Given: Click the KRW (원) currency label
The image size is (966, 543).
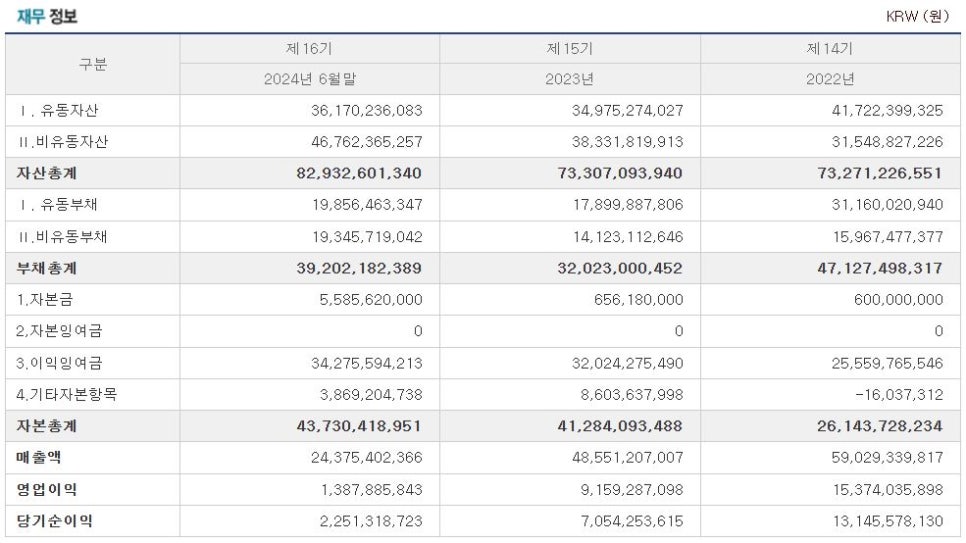Looking at the screenshot, I should (x=917, y=17).
